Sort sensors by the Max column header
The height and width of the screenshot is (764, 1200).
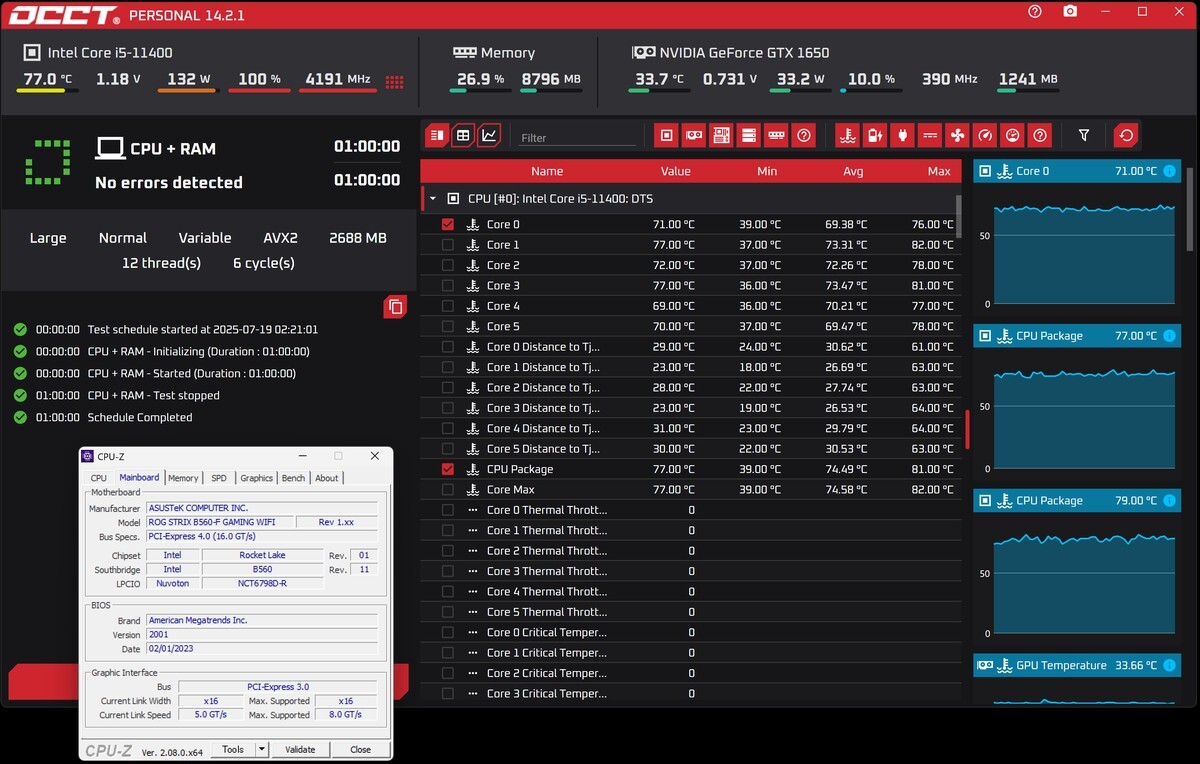(x=939, y=171)
